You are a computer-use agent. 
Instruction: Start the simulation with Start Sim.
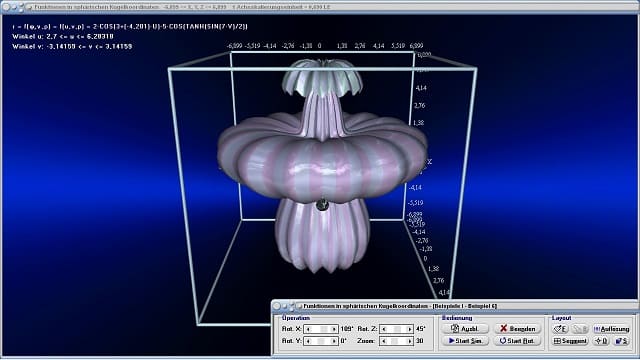click(x=465, y=341)
